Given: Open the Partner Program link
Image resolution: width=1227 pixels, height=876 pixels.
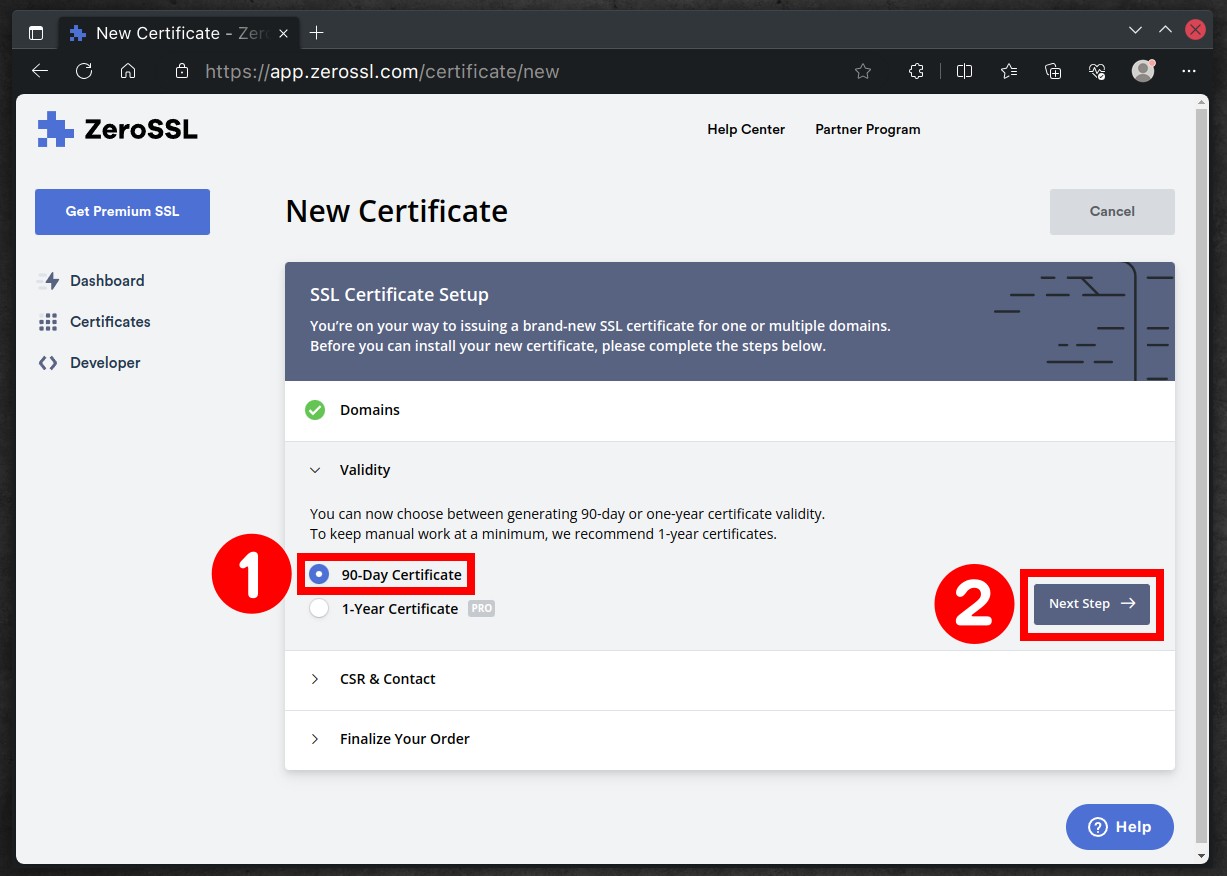Looking at the screenshot, I should pos(868,129).
